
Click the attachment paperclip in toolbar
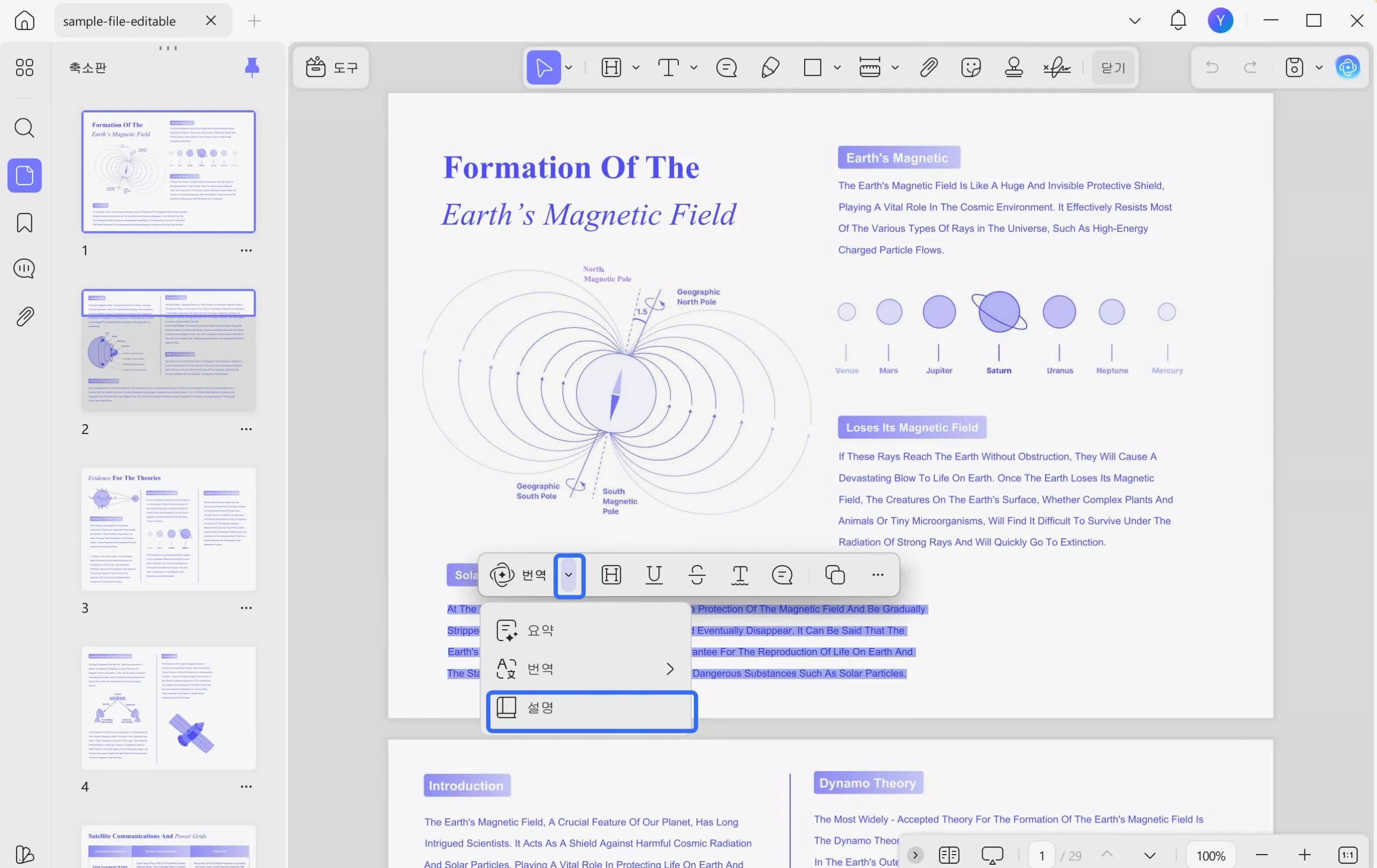(x=929, y=67)
